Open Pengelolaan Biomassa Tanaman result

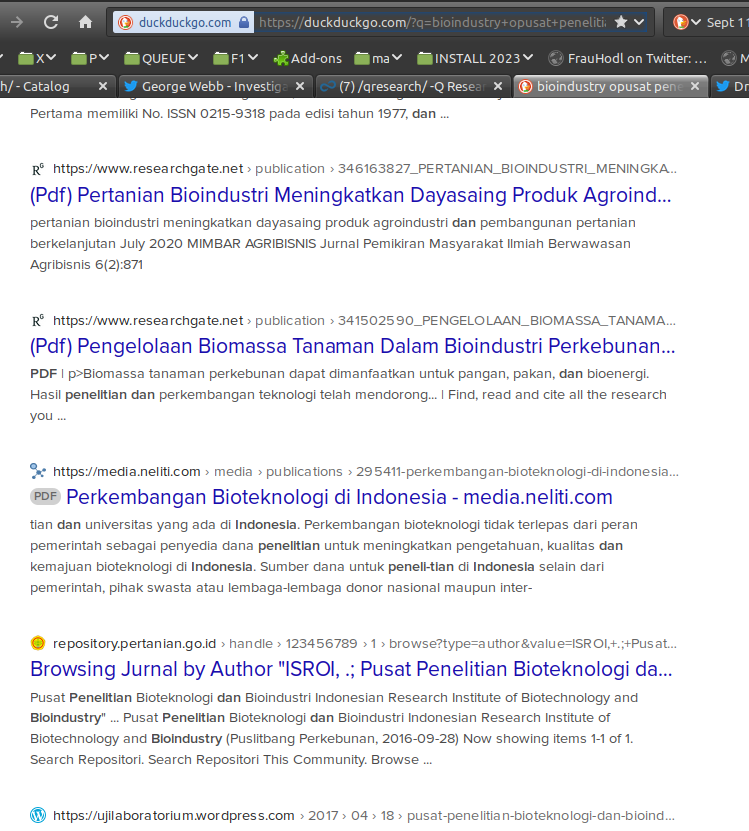(353, 346)
